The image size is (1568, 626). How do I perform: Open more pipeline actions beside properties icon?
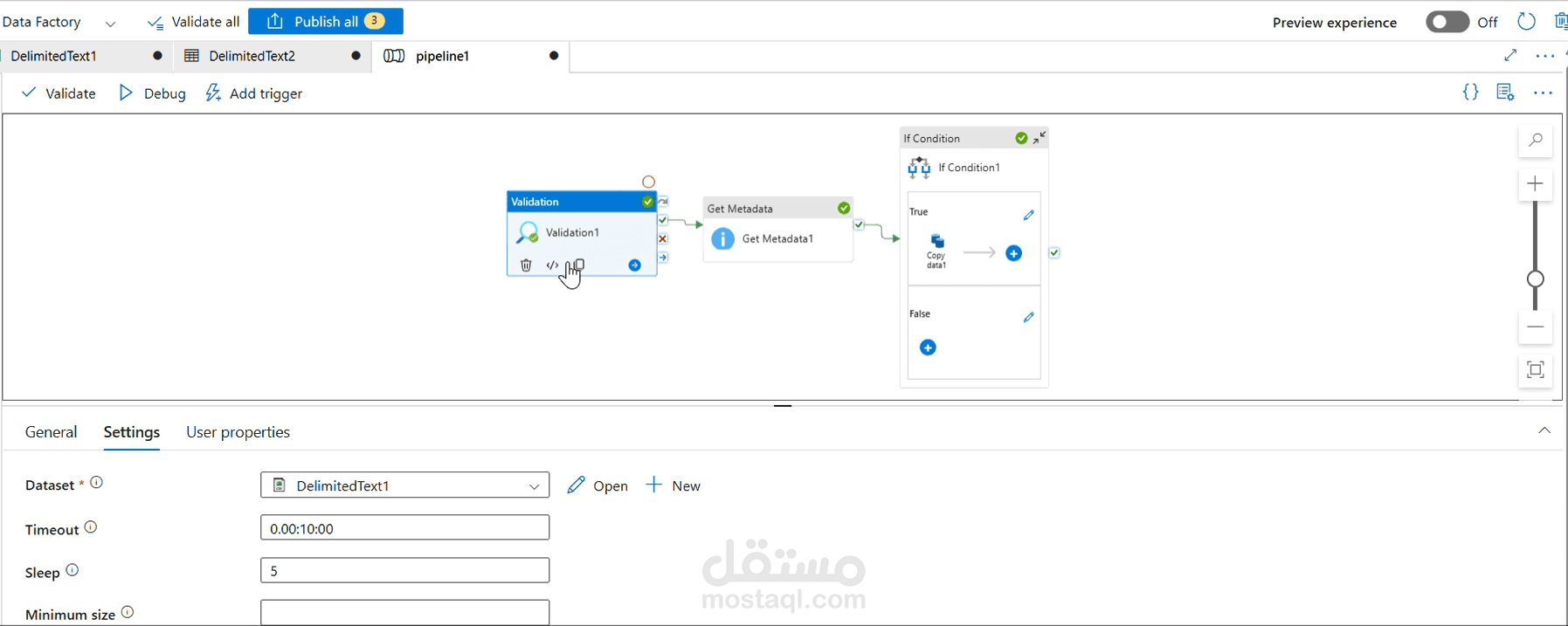tap(1543, 93)
